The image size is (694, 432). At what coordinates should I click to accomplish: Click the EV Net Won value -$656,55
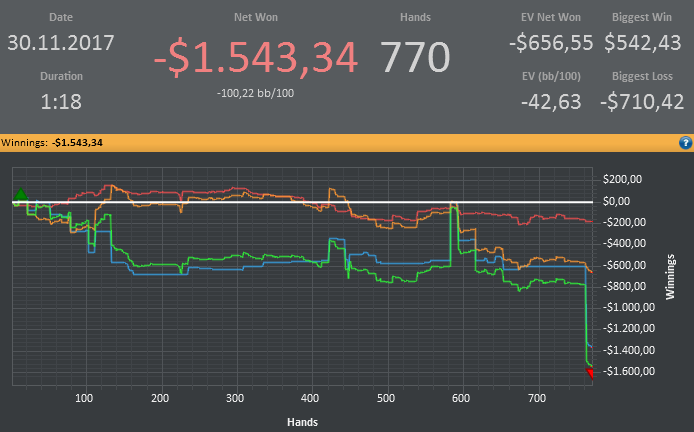[551, 43]
